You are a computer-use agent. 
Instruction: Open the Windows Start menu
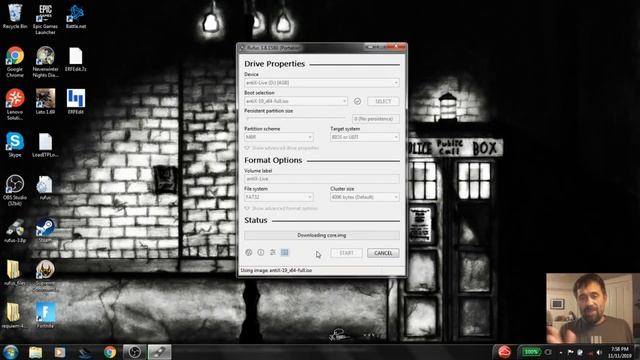coord(11,352)
